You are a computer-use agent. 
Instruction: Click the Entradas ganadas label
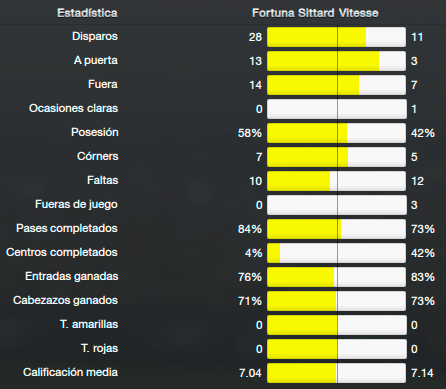coord(72,276)
